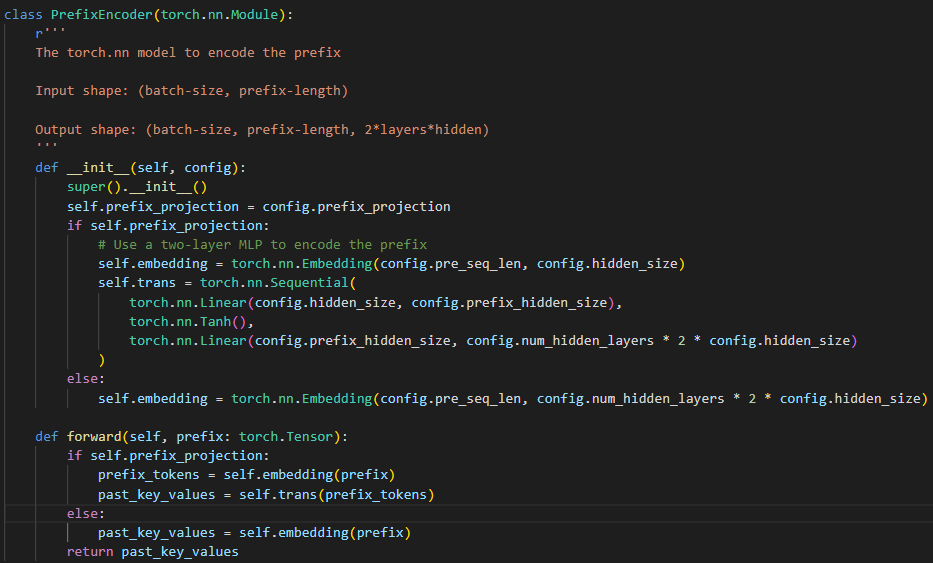Click the docstring line 'The torch.nn model to encode the prefix'
The image size is (933, 563).
[188, 52]
